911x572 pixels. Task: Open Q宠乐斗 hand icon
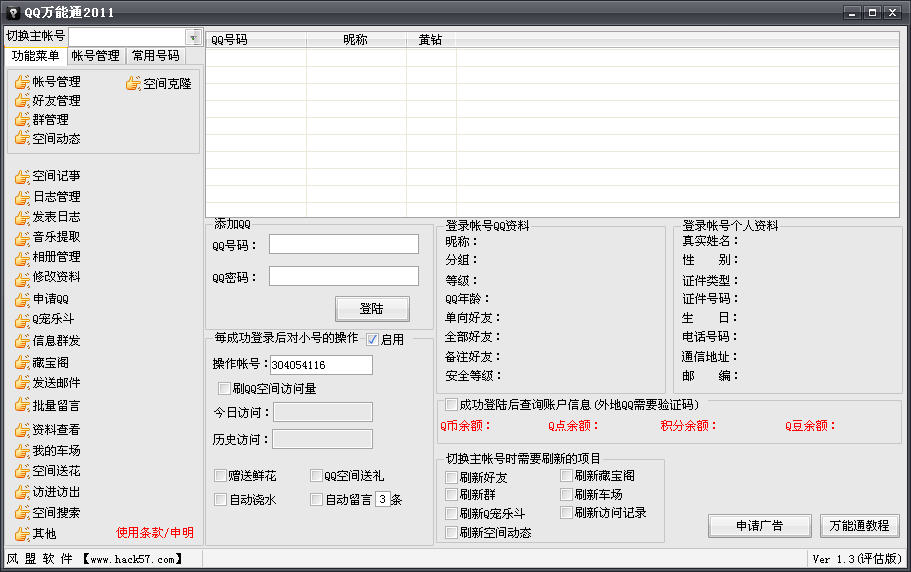point(22,320)
